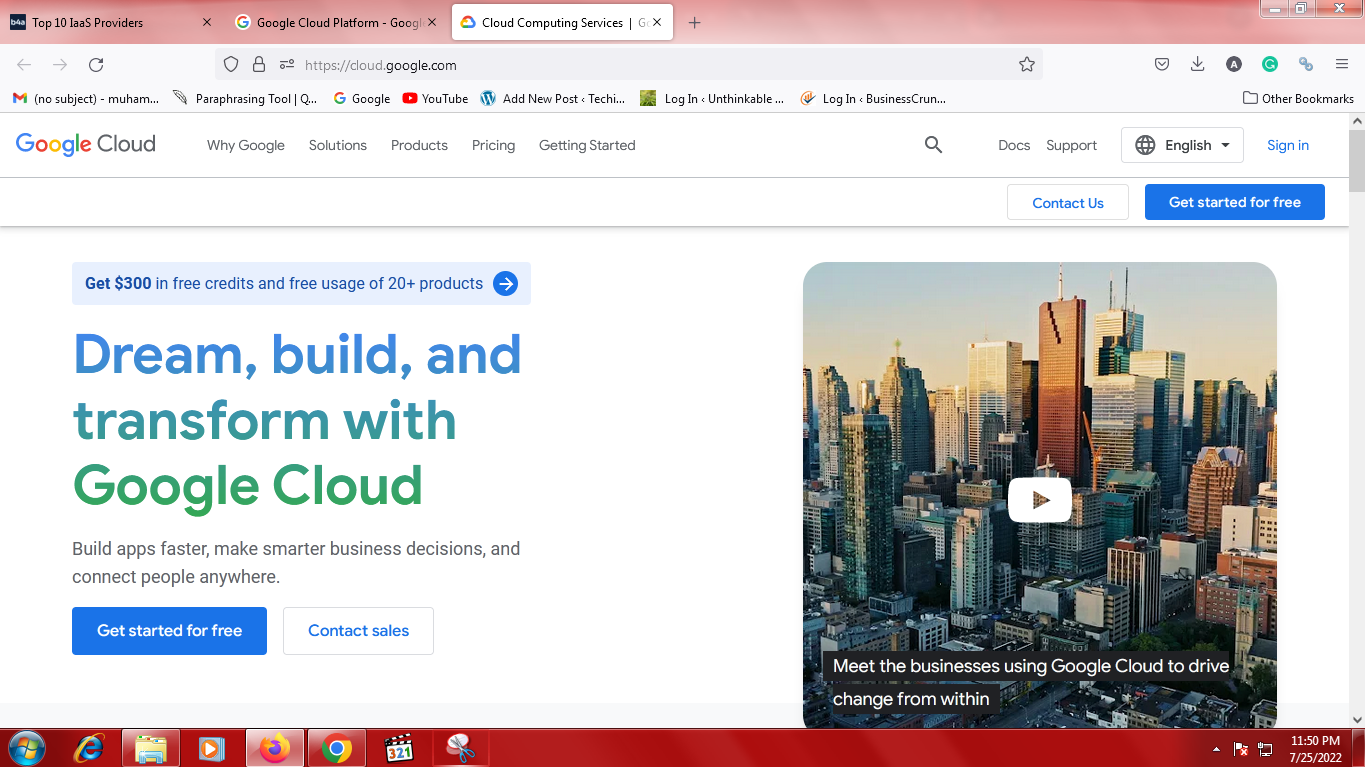Click the page vertical scrollbar thumb
Viewport: 1365px width, 767px height.
(1356, 160)
